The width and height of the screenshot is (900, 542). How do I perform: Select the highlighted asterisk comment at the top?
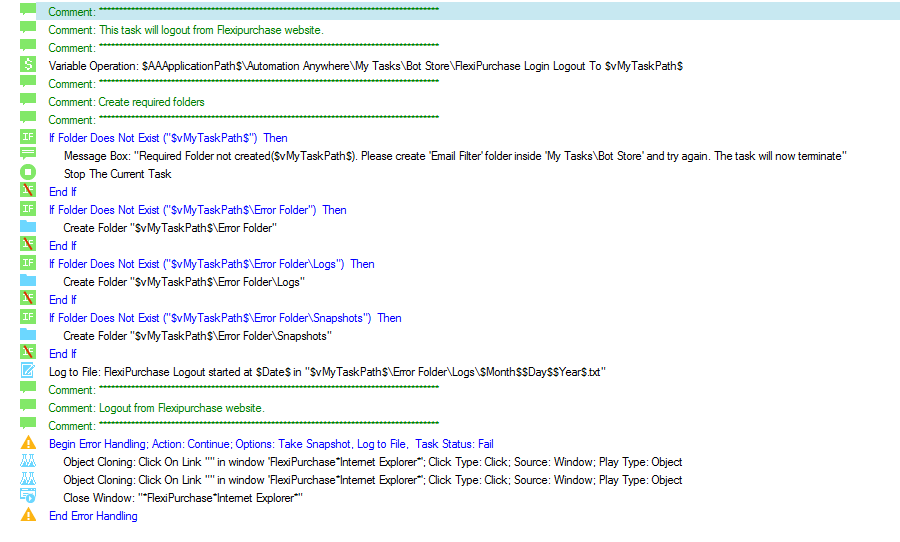tap(468, 11)
